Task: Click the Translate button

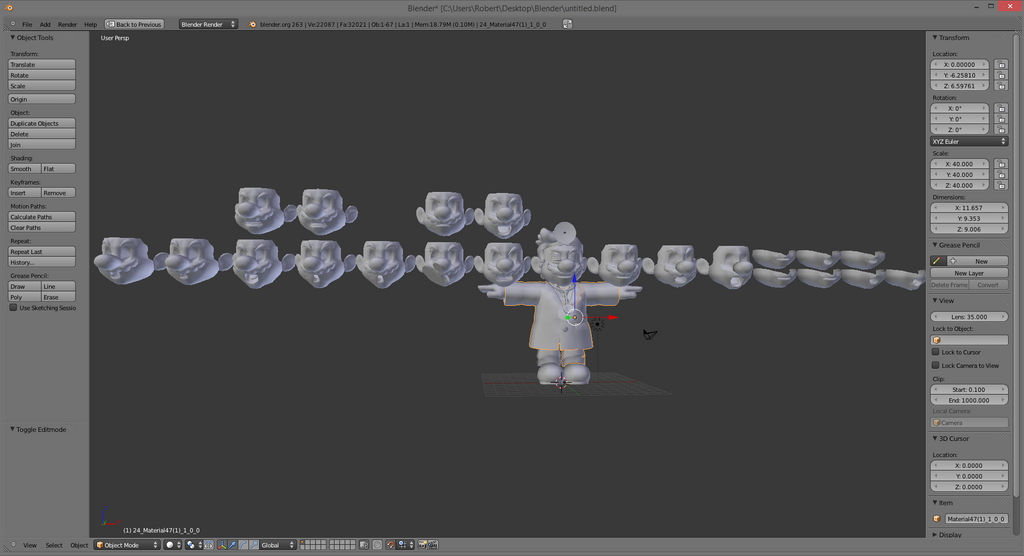Action: [42, 65]
